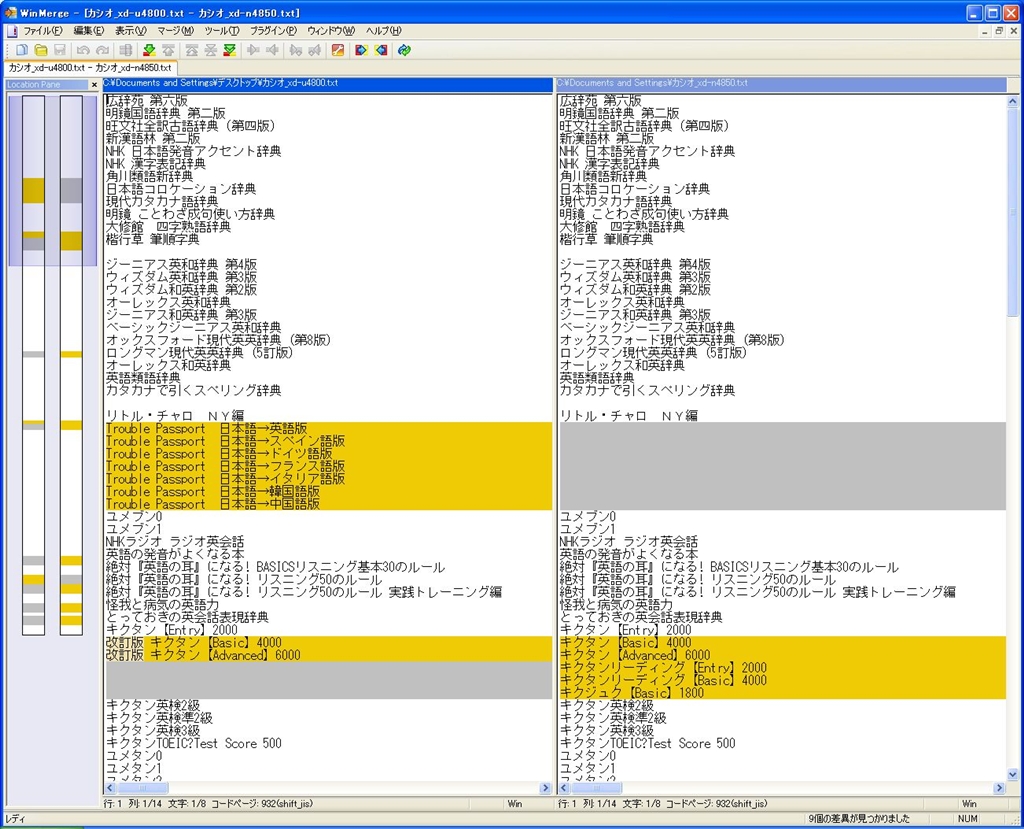
Task: Open the ウィンドウ(W) menu
Action: 331,31
